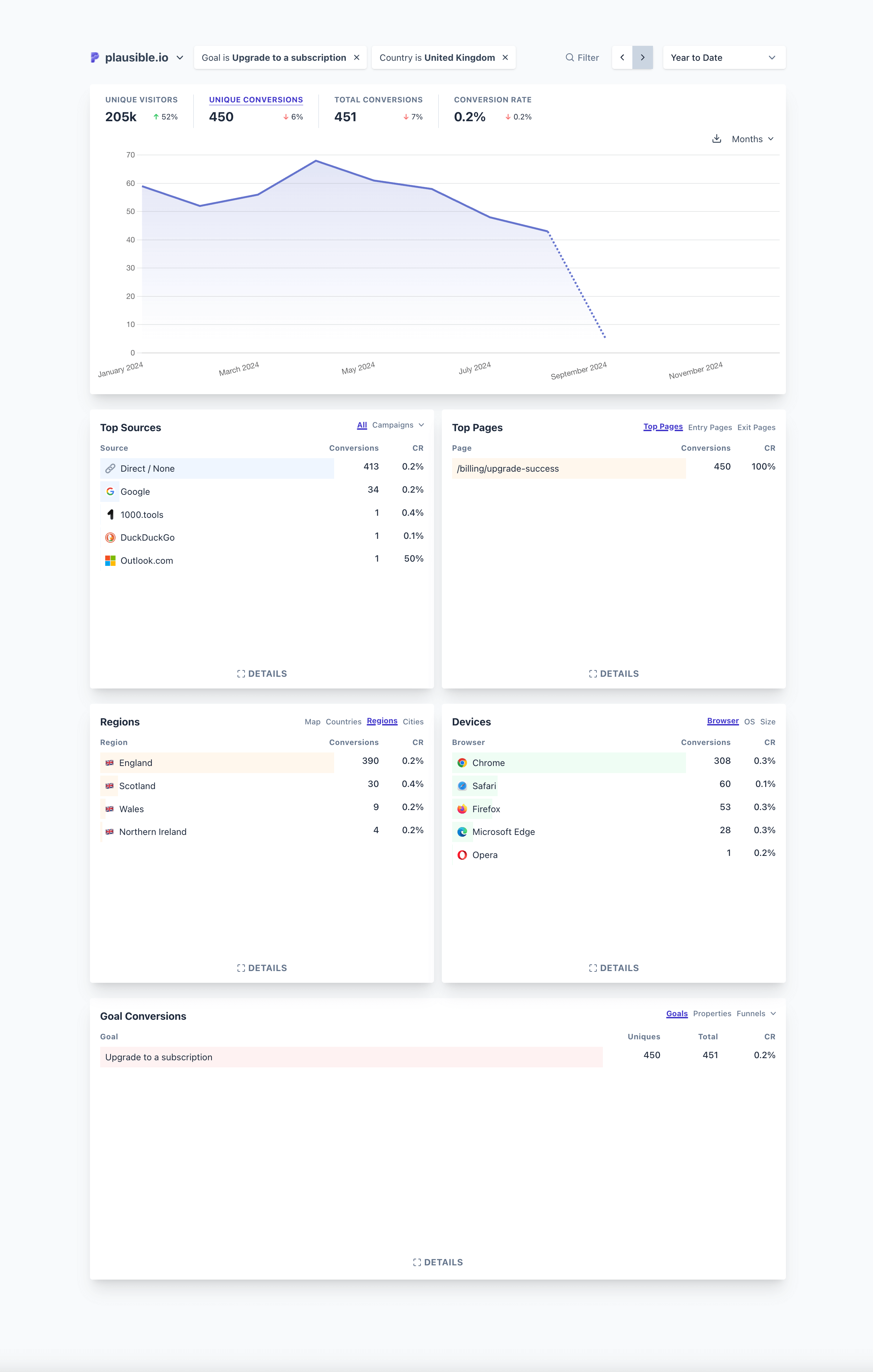Viewport: 873px width, 1372px height.
Task: Click the Upgrade to a subscription goal row
Action: click(x=438, y=1057)
